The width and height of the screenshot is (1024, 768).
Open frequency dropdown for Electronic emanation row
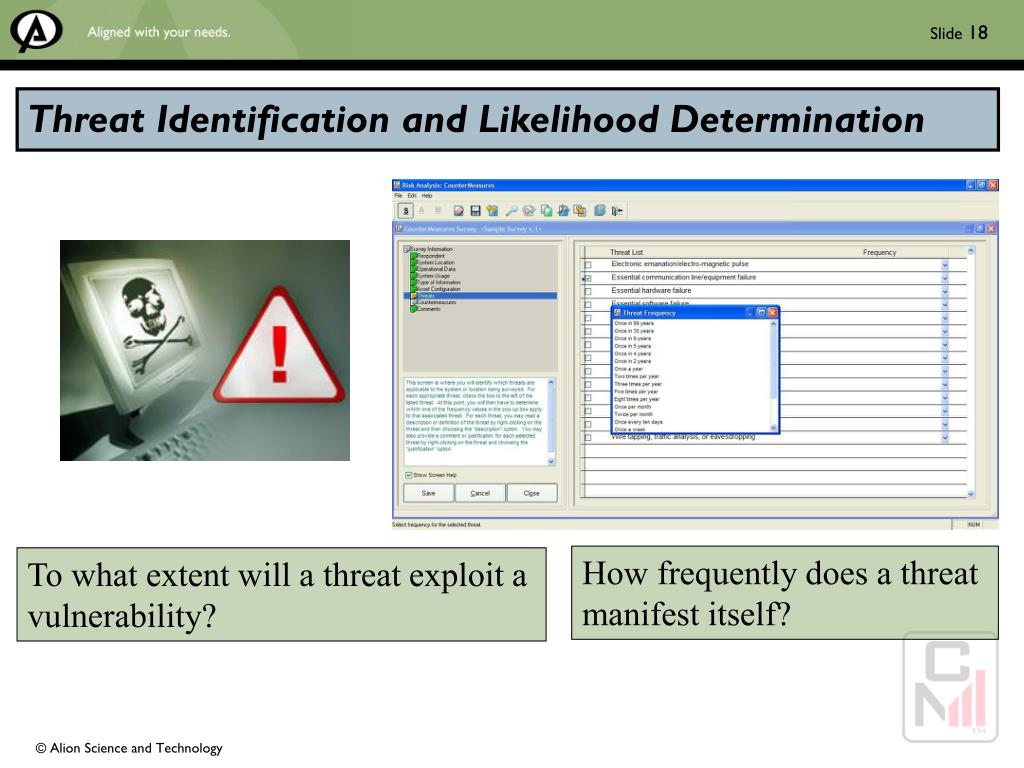[x=945, y=264]
